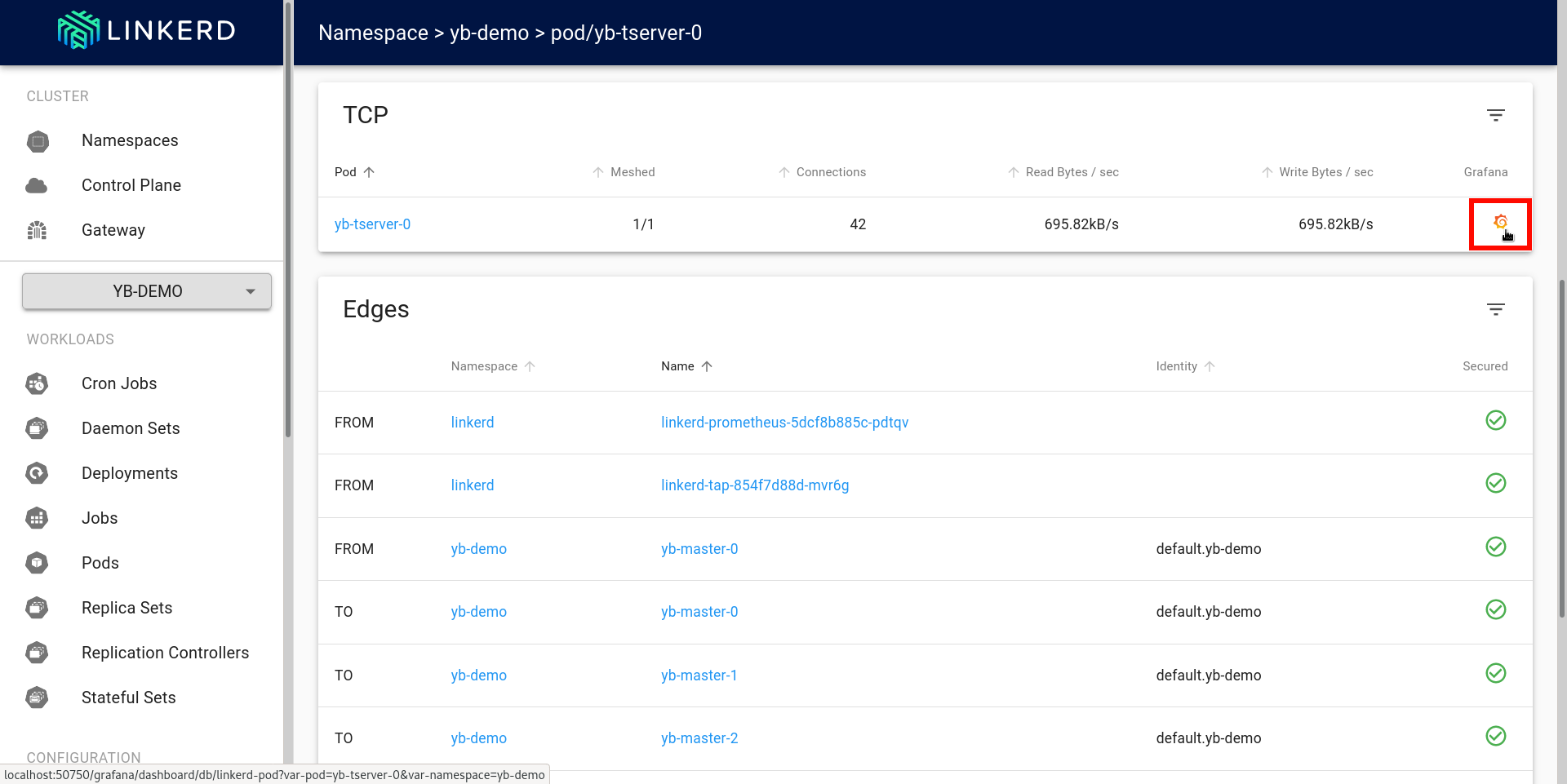Click the Linkerd logo
1567x784 pixels.
click(x=147, y=30)
